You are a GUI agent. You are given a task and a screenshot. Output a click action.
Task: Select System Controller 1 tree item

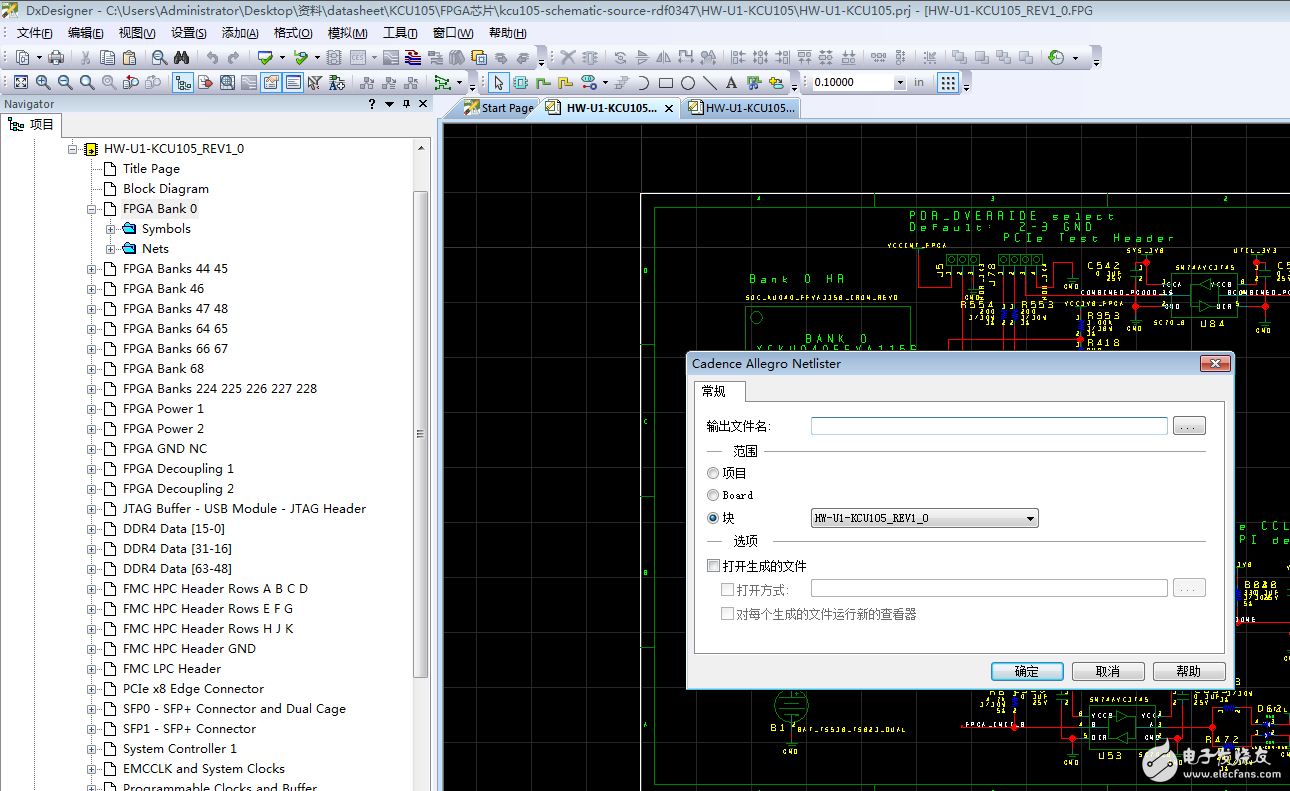pos(180,749)
